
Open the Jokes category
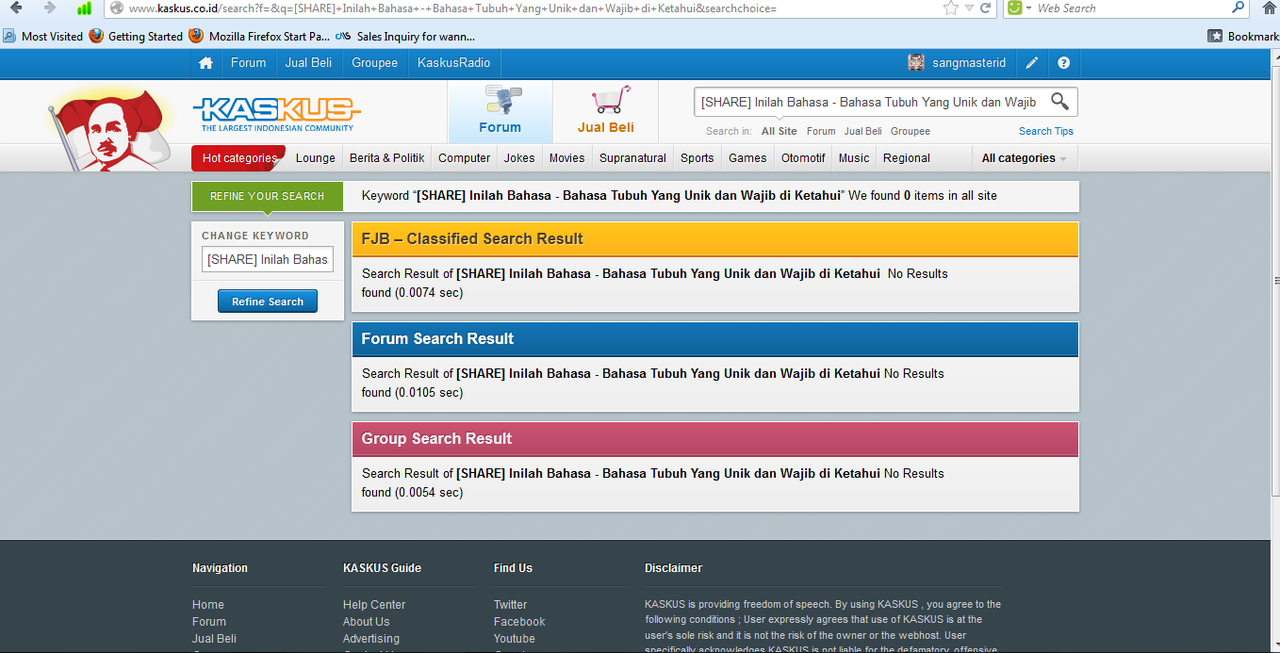click(x=519, y=158)
